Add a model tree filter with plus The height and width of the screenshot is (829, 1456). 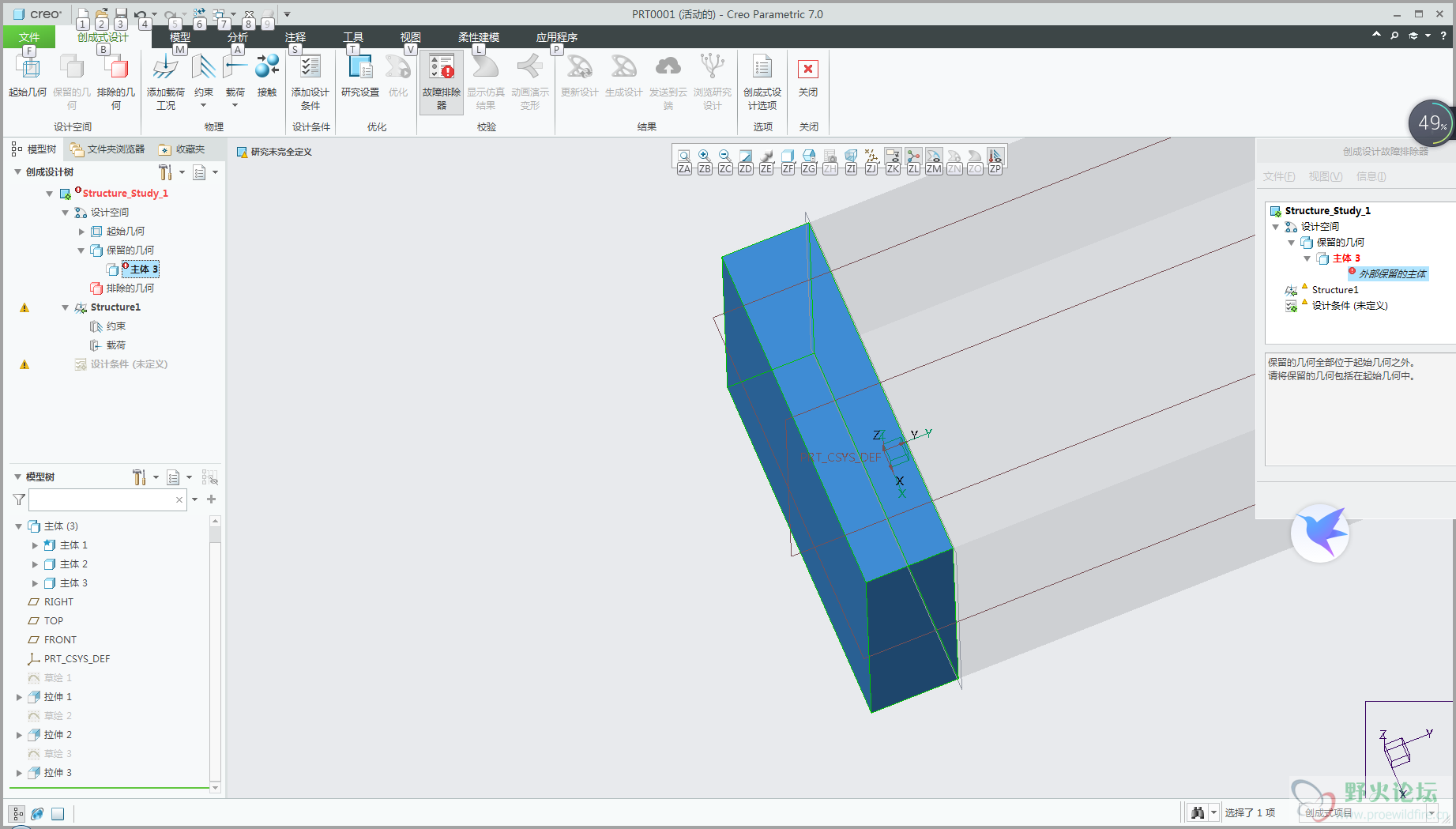point(211,499)
